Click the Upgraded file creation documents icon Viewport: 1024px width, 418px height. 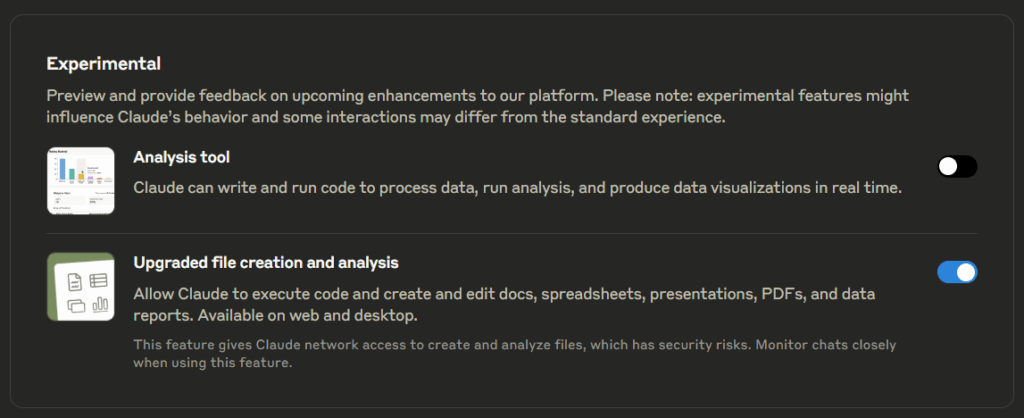(81, 287)
